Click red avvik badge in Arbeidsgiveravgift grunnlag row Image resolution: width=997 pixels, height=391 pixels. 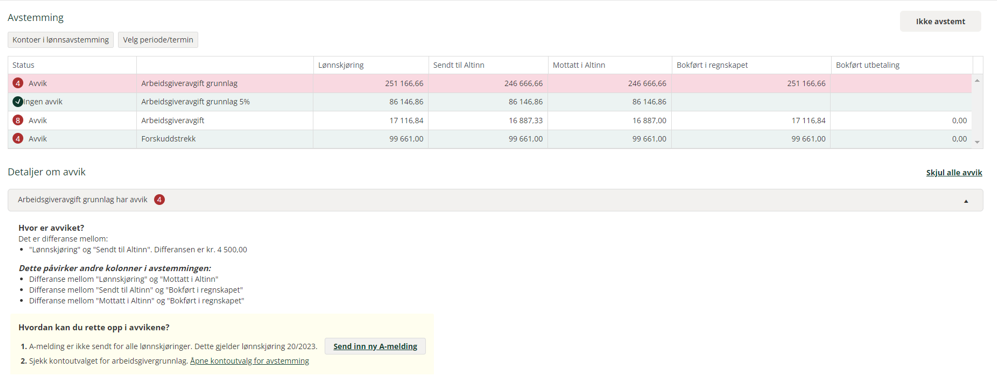(x=17, y=83)
